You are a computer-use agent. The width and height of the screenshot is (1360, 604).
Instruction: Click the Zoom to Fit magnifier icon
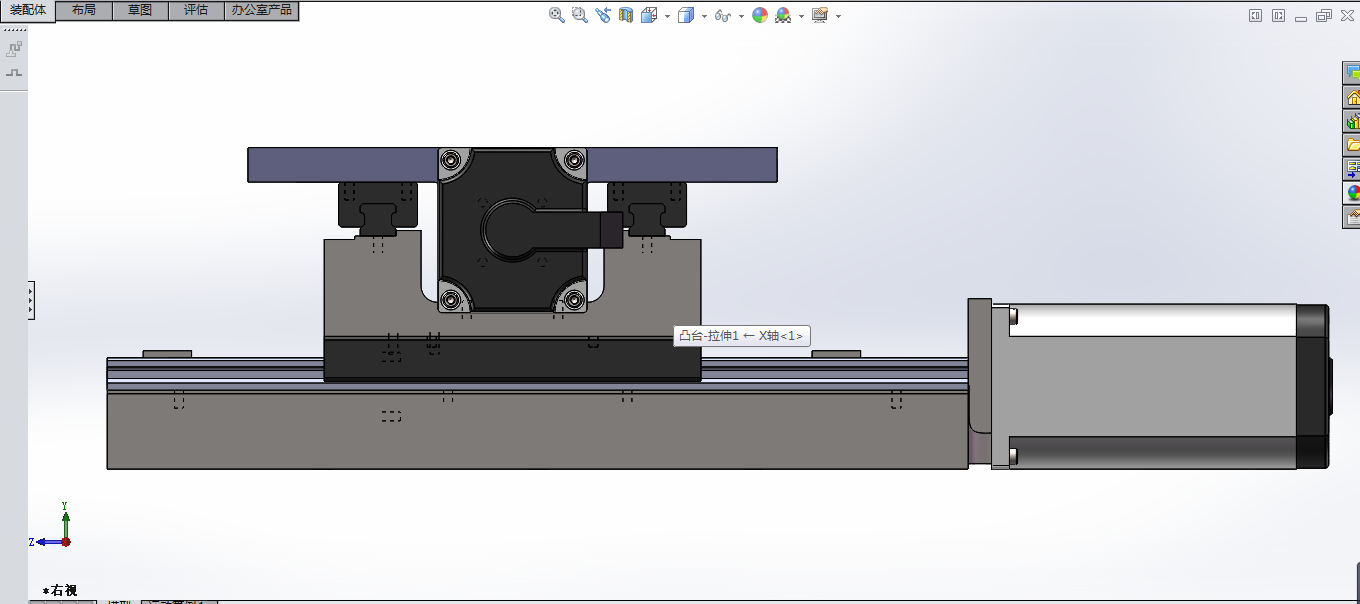557,15
